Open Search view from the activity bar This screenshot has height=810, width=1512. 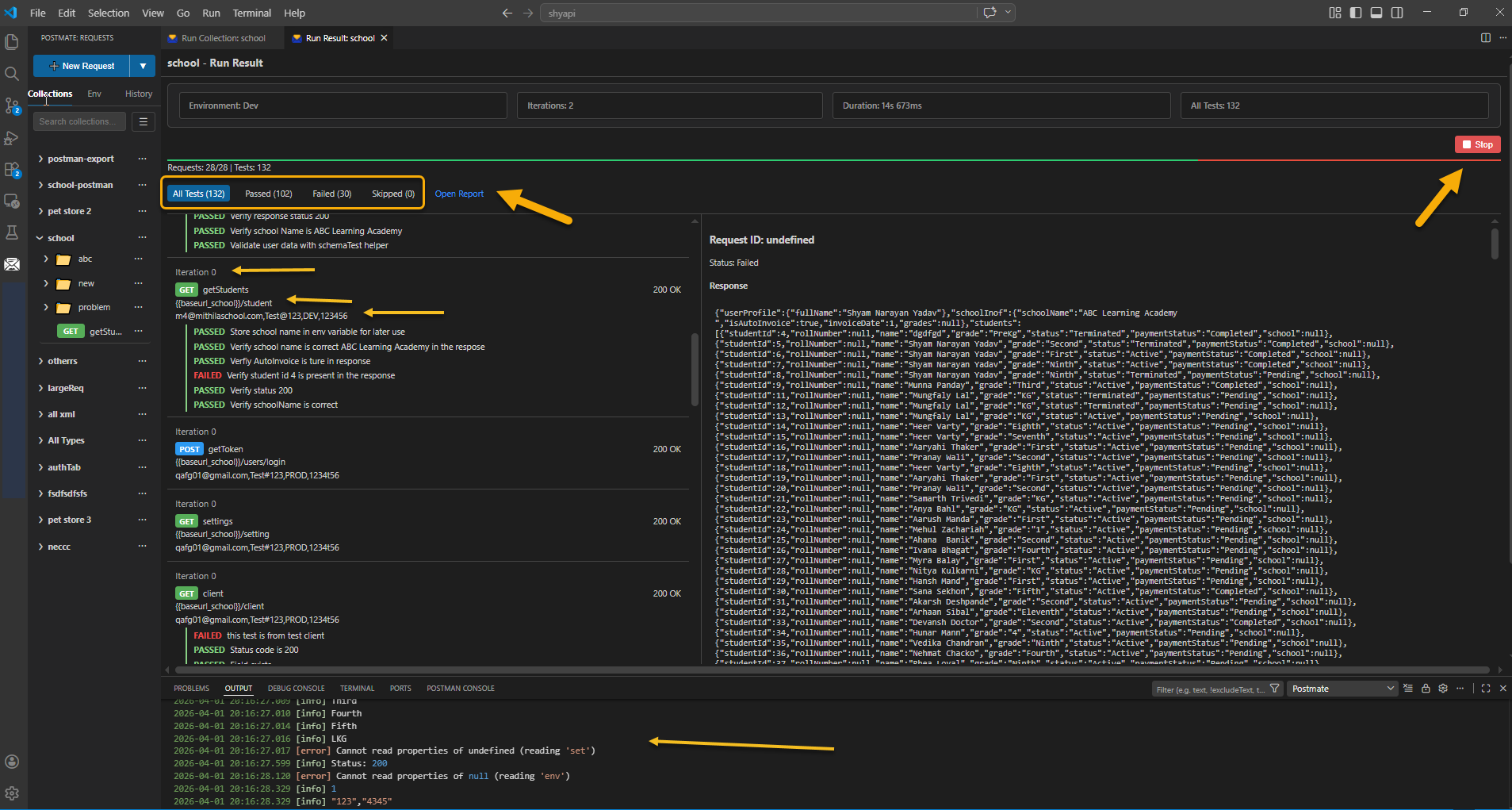[x=13, y=73]
